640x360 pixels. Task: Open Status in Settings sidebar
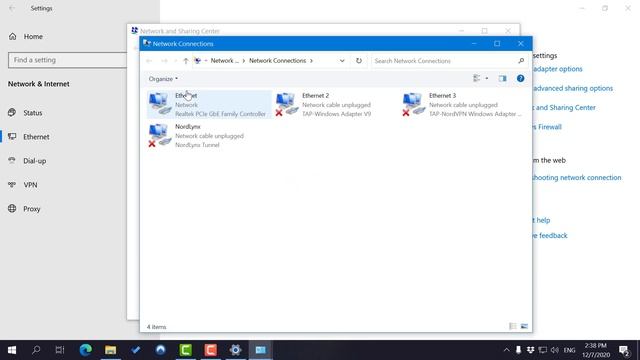click(33, 113)
